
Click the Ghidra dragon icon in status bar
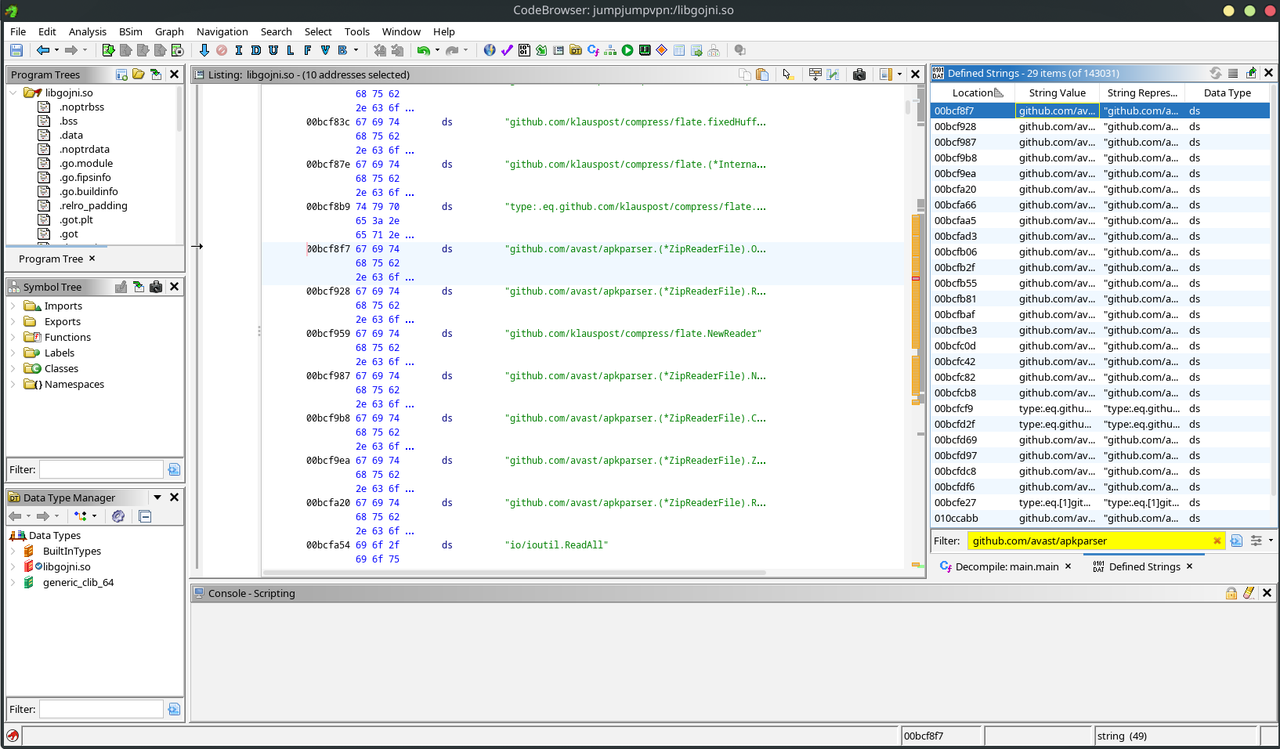pos(13,736)
